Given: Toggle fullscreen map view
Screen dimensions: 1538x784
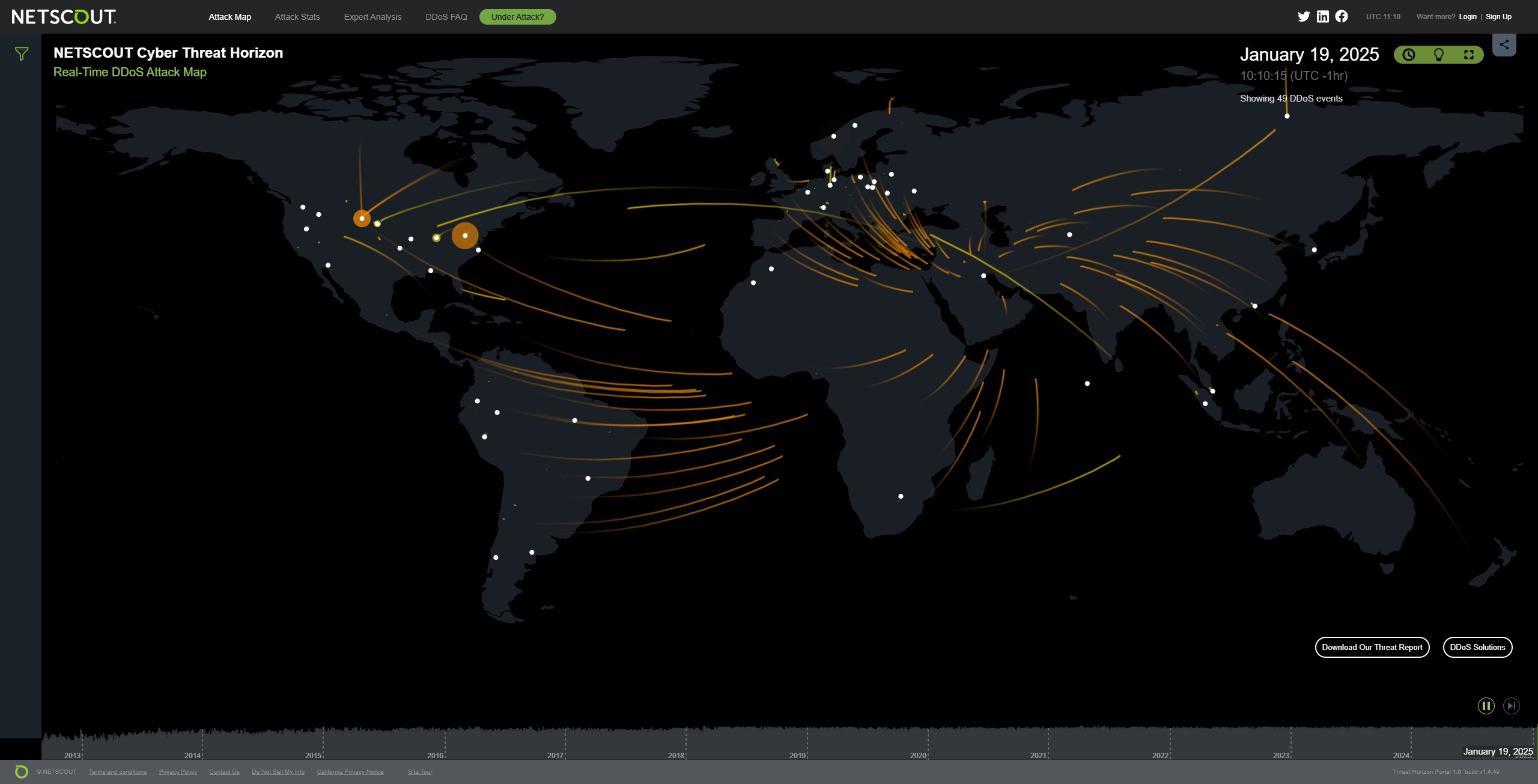Looking at the screenshot, I should [1469, 55].
